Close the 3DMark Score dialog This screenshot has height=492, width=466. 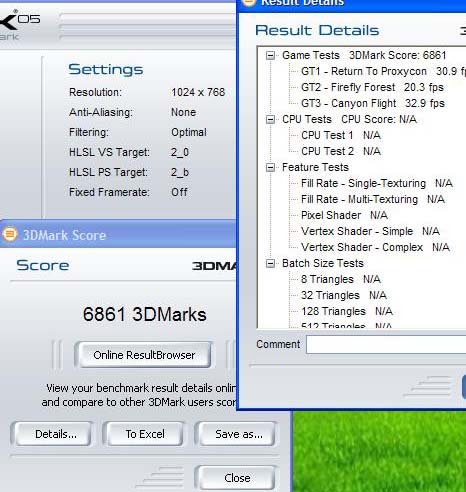(237, 478)
